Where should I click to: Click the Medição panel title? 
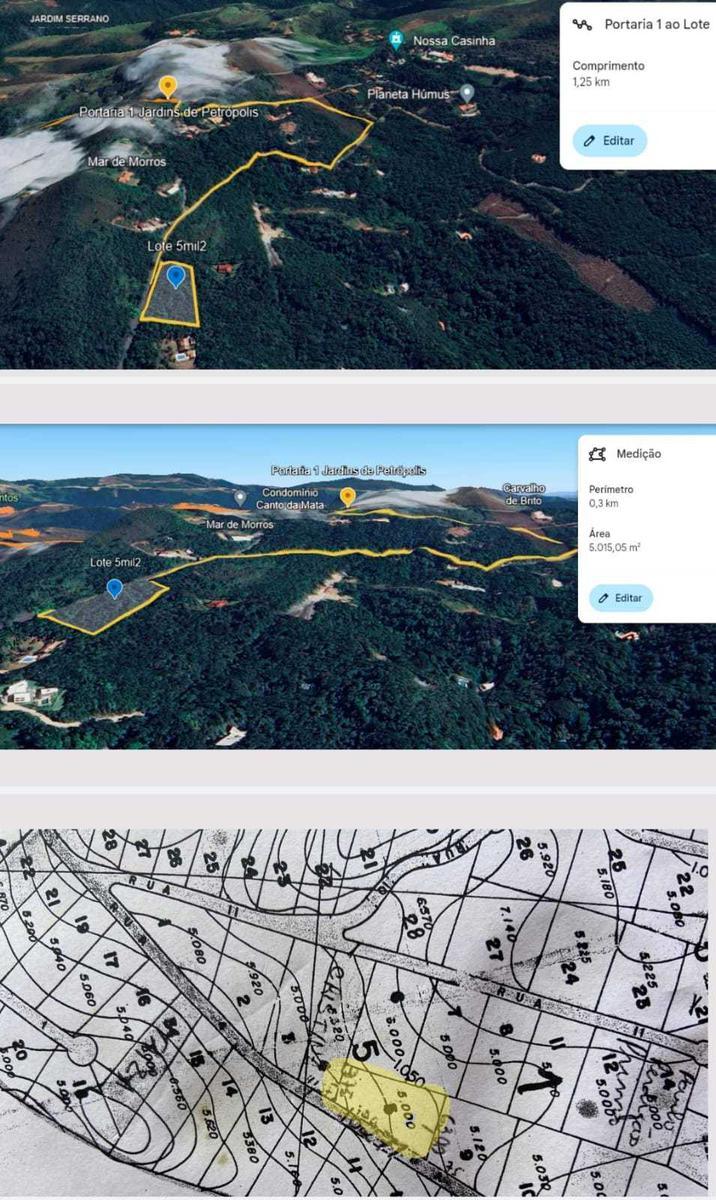pyautogui.click(x=639, y=454)
